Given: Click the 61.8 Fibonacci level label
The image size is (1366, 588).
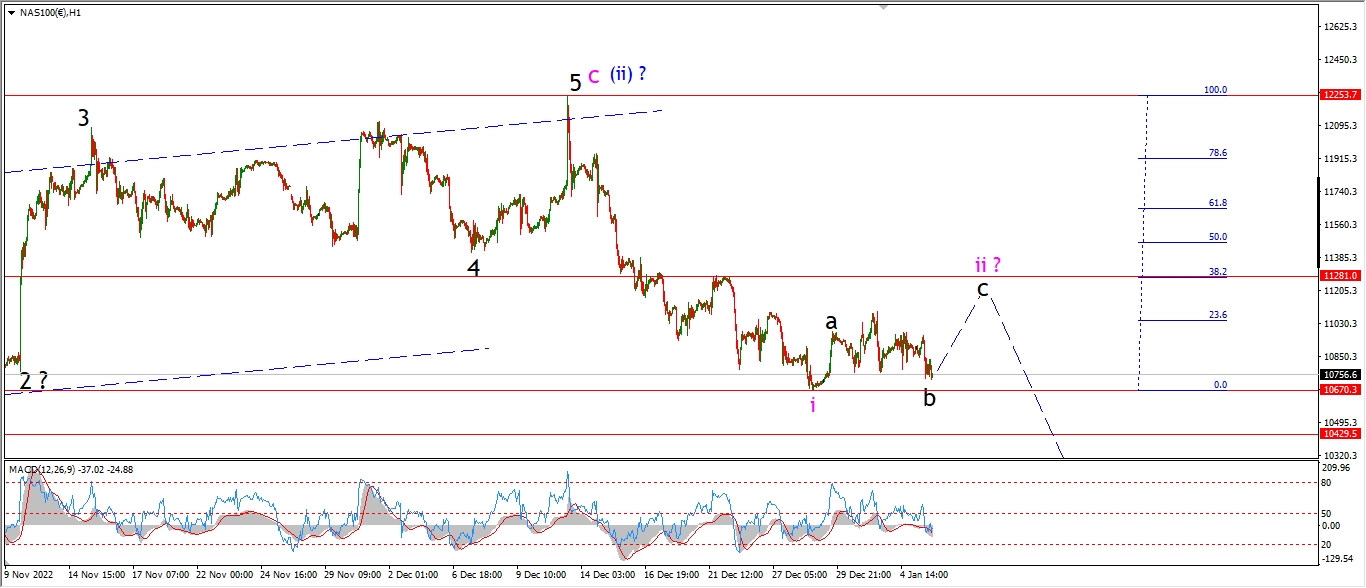Looking at the screenshot, I should [1218, 203].
